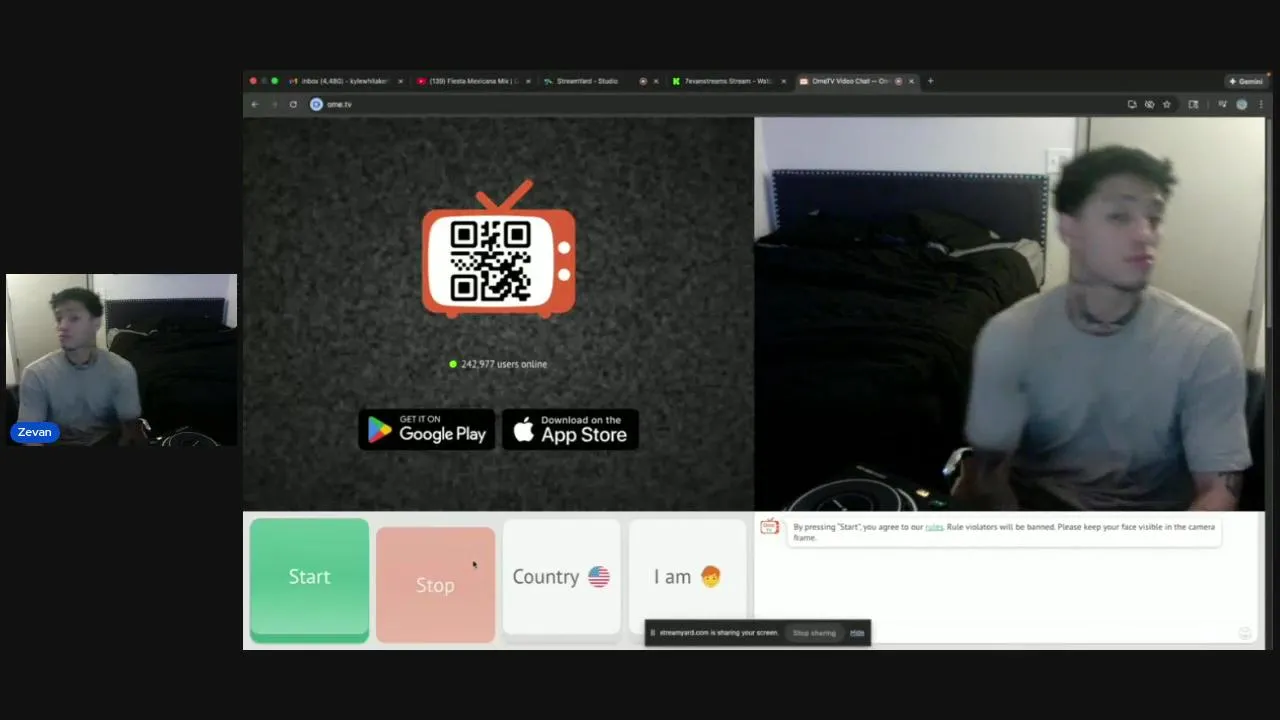Viewport: 1280px width, 720px height.
Task: Open the App Store download badge
Action: [x=570, y=429]
